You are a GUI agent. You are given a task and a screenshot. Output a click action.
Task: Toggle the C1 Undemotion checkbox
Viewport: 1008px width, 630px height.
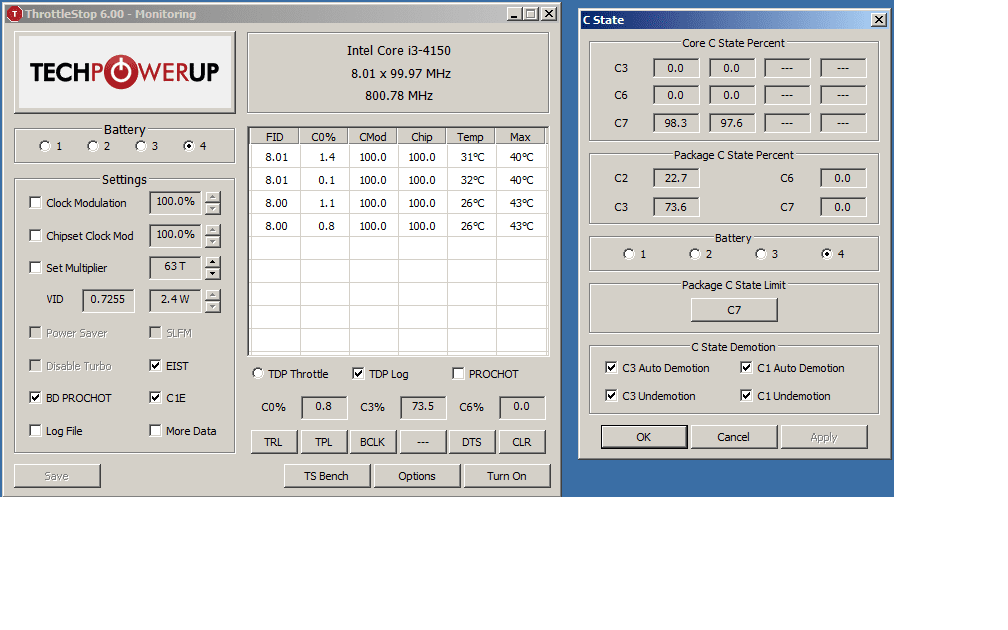click(746, 395)
